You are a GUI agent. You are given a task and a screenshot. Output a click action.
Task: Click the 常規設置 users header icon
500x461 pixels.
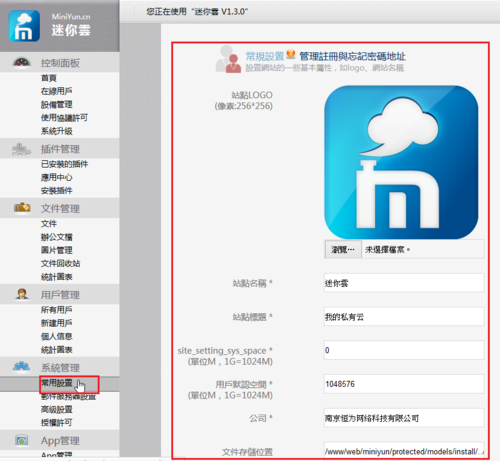point(228,59)
